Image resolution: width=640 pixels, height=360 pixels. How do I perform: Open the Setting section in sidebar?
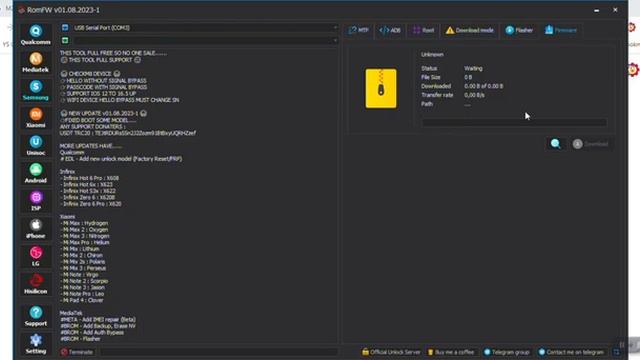click(x=36, y=344)
